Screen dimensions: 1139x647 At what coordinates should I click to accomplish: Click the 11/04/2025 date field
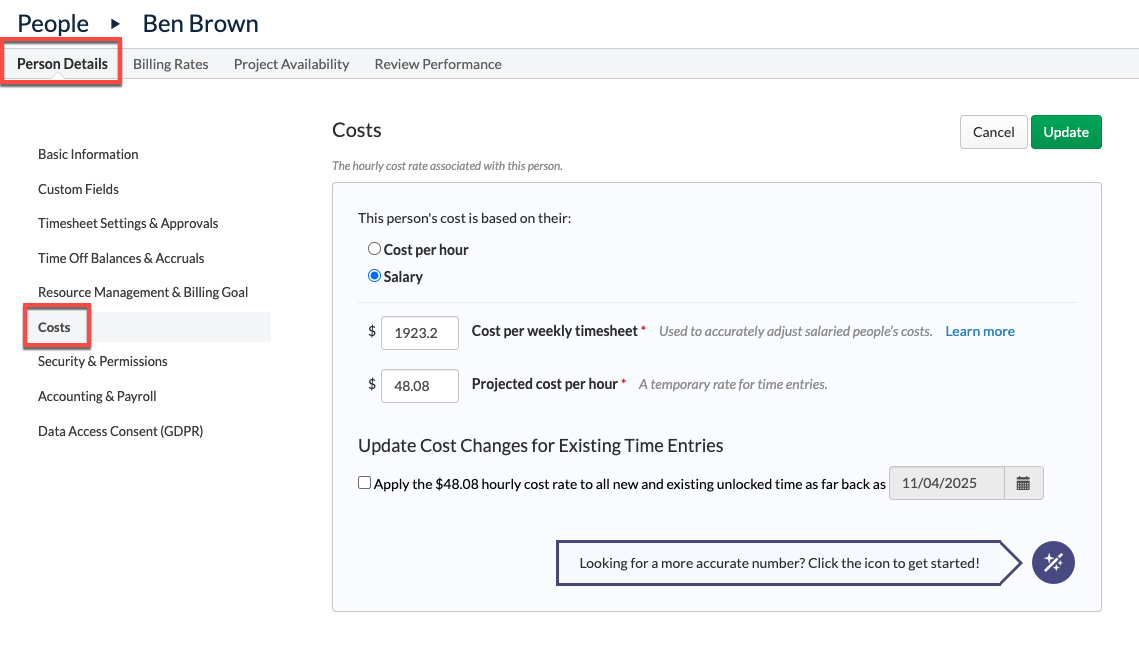pyautogui.click(x=947, y=484)
